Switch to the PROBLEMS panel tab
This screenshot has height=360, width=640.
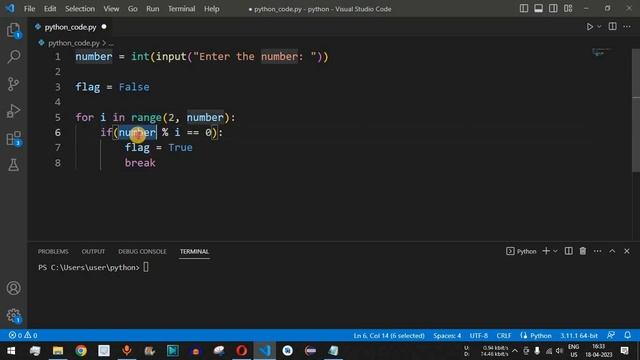pos(53,251)
